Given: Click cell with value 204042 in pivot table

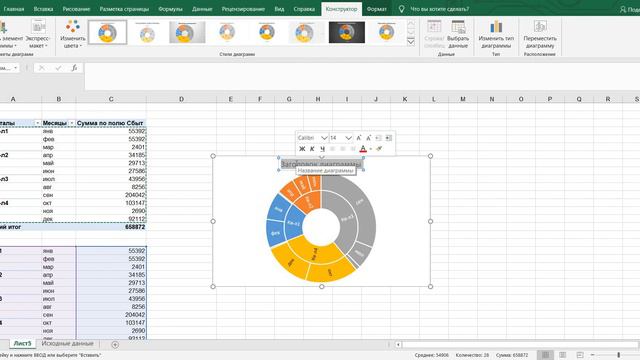Looking at the screenshot, I should [111, 195].
